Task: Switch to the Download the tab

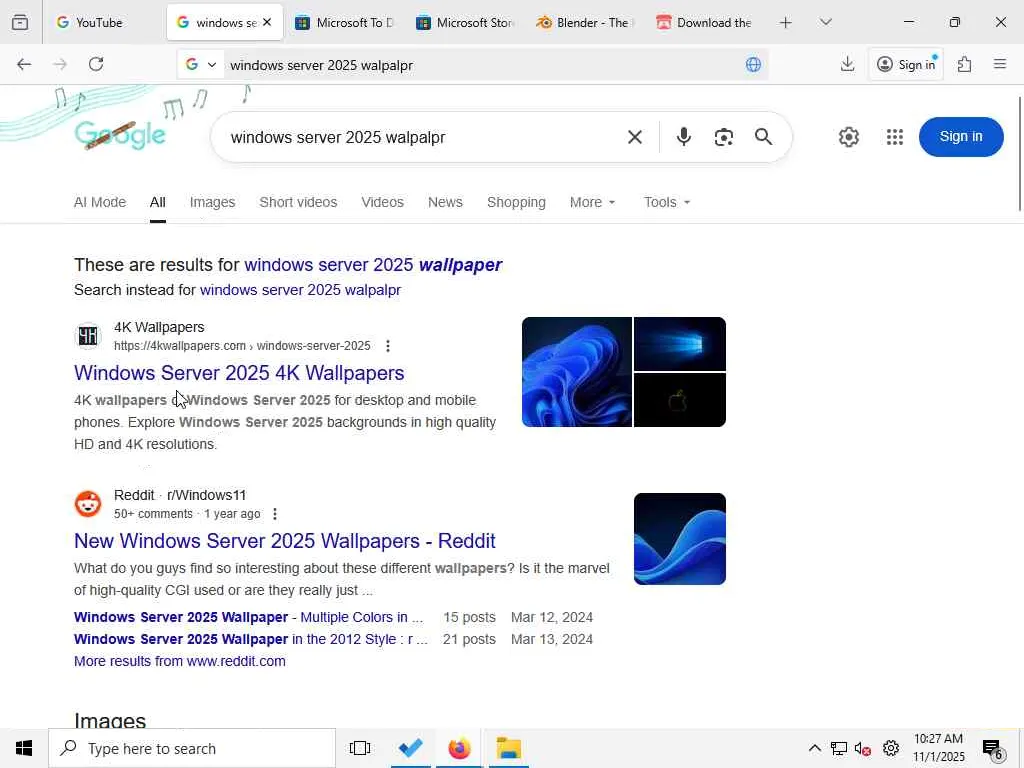Action: (705, 23)
